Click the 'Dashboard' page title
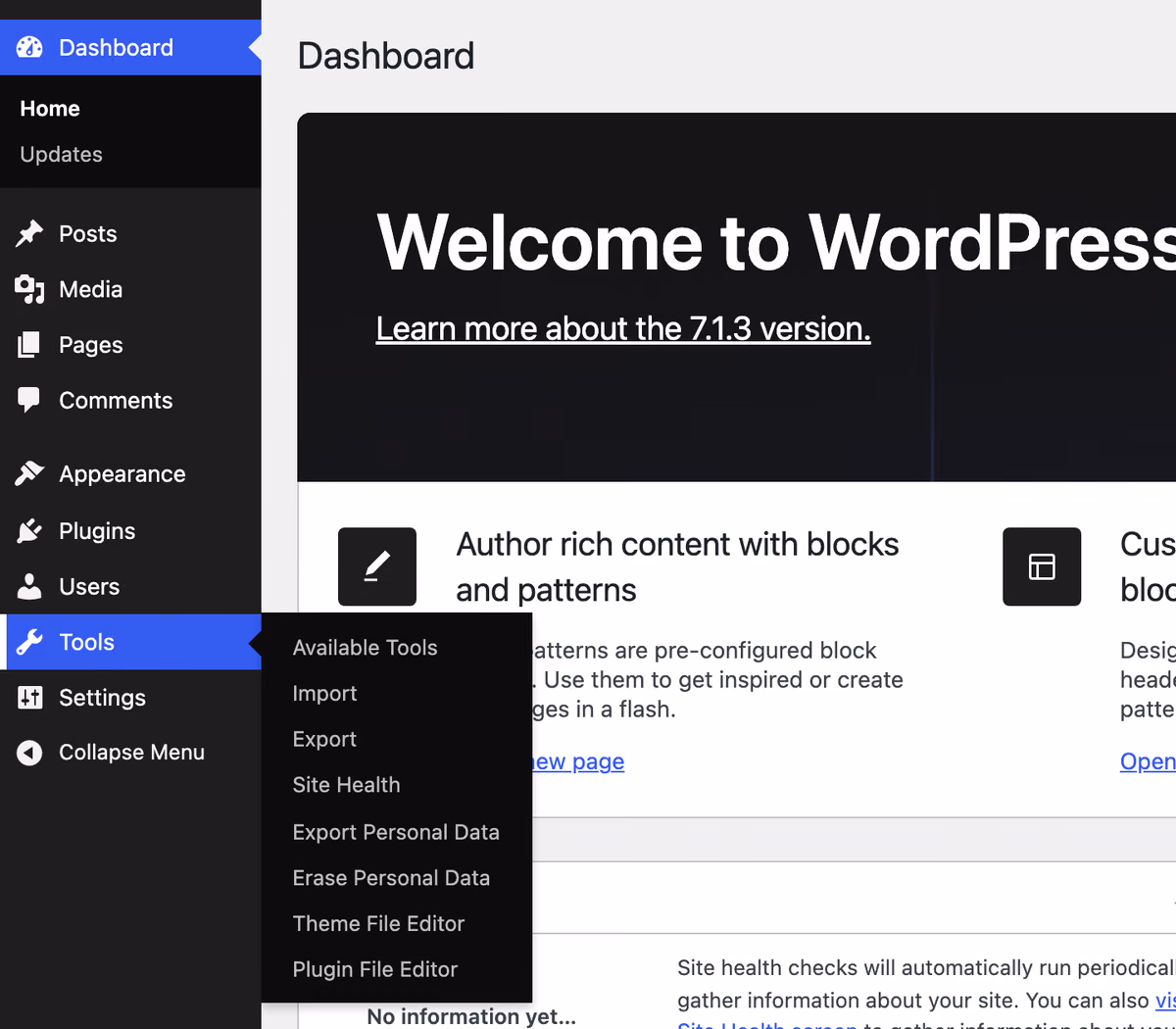1176x1029 pixels. (385, 56)
